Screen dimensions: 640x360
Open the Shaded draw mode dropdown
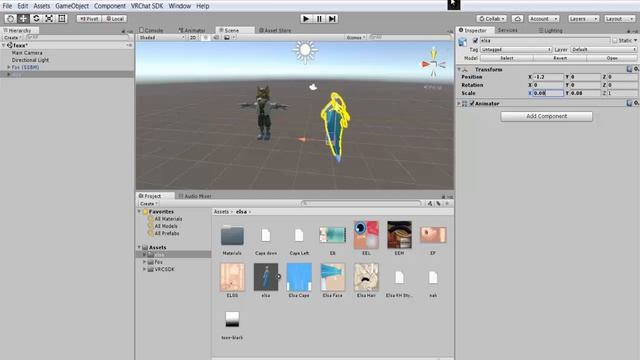point(162,37)
